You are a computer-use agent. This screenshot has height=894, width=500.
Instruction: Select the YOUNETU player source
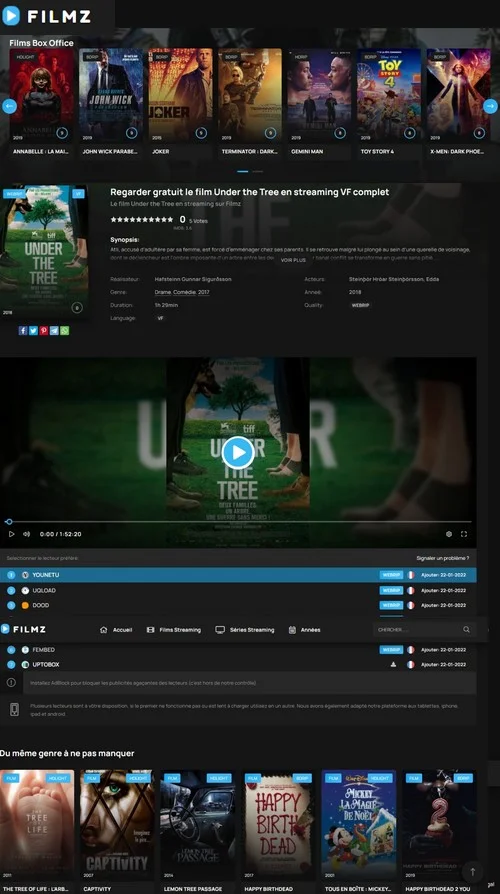[238, 575]
